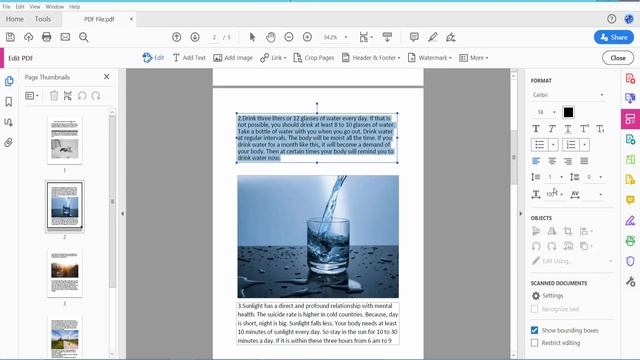640x360 pixels.
Task: Click the email envelope icon
Action: pos(65,37)
